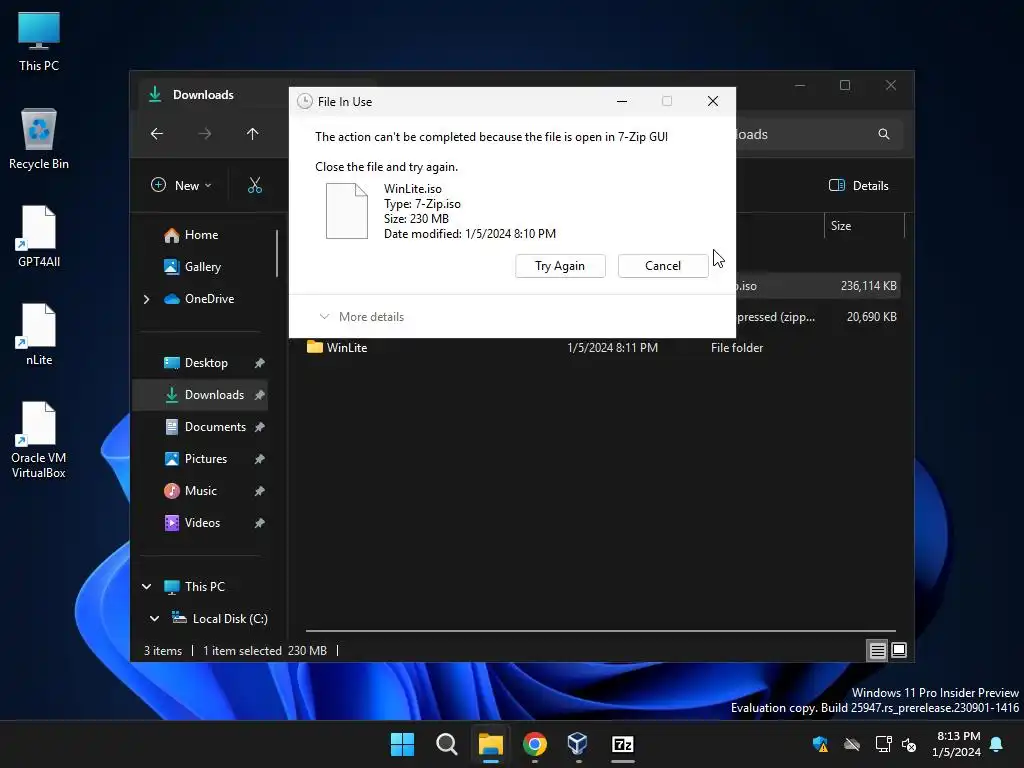1024x768 pixels.
Task: Click the forward navigation arrow
Action: (204, 134)
